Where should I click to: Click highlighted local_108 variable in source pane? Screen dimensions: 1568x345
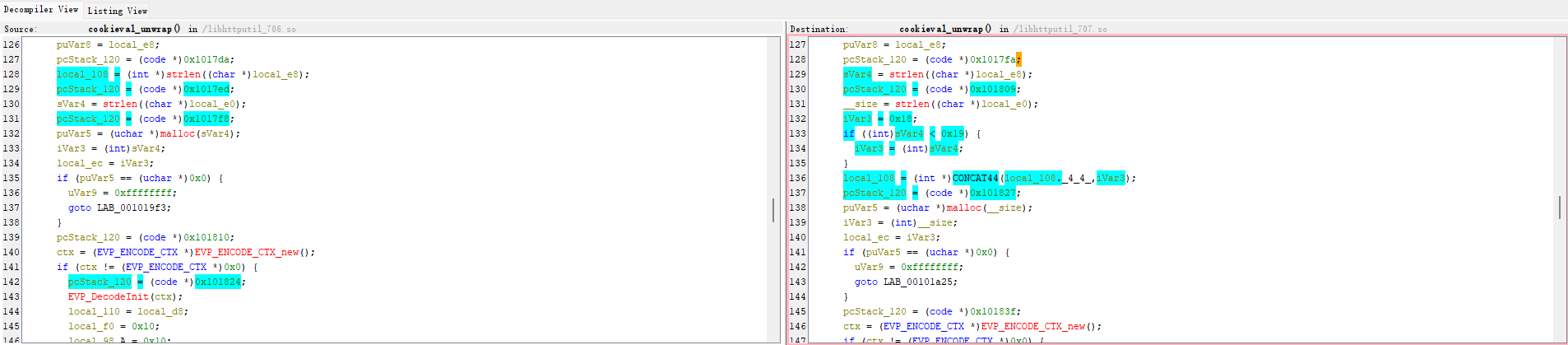point(82,74)
